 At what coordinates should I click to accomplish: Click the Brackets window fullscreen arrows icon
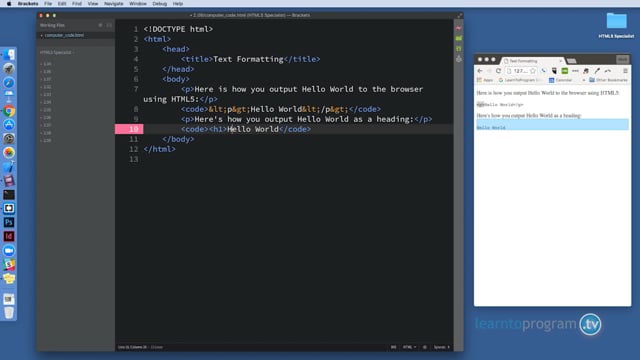click(460, 15)
